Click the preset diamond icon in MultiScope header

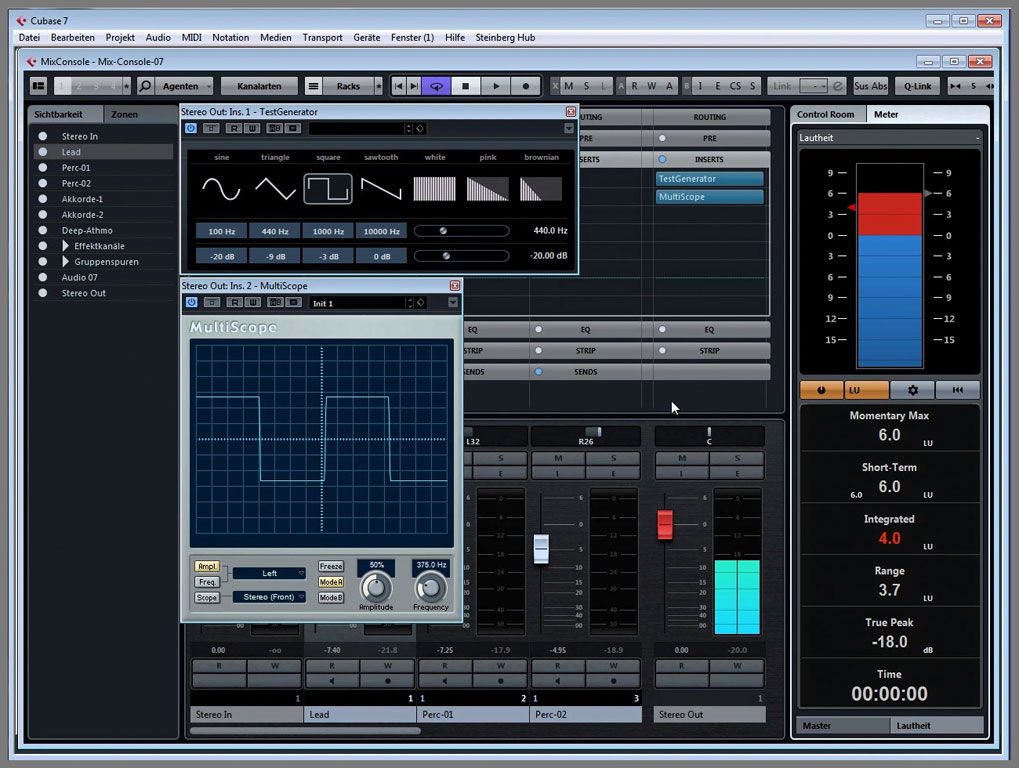(420, 303)
